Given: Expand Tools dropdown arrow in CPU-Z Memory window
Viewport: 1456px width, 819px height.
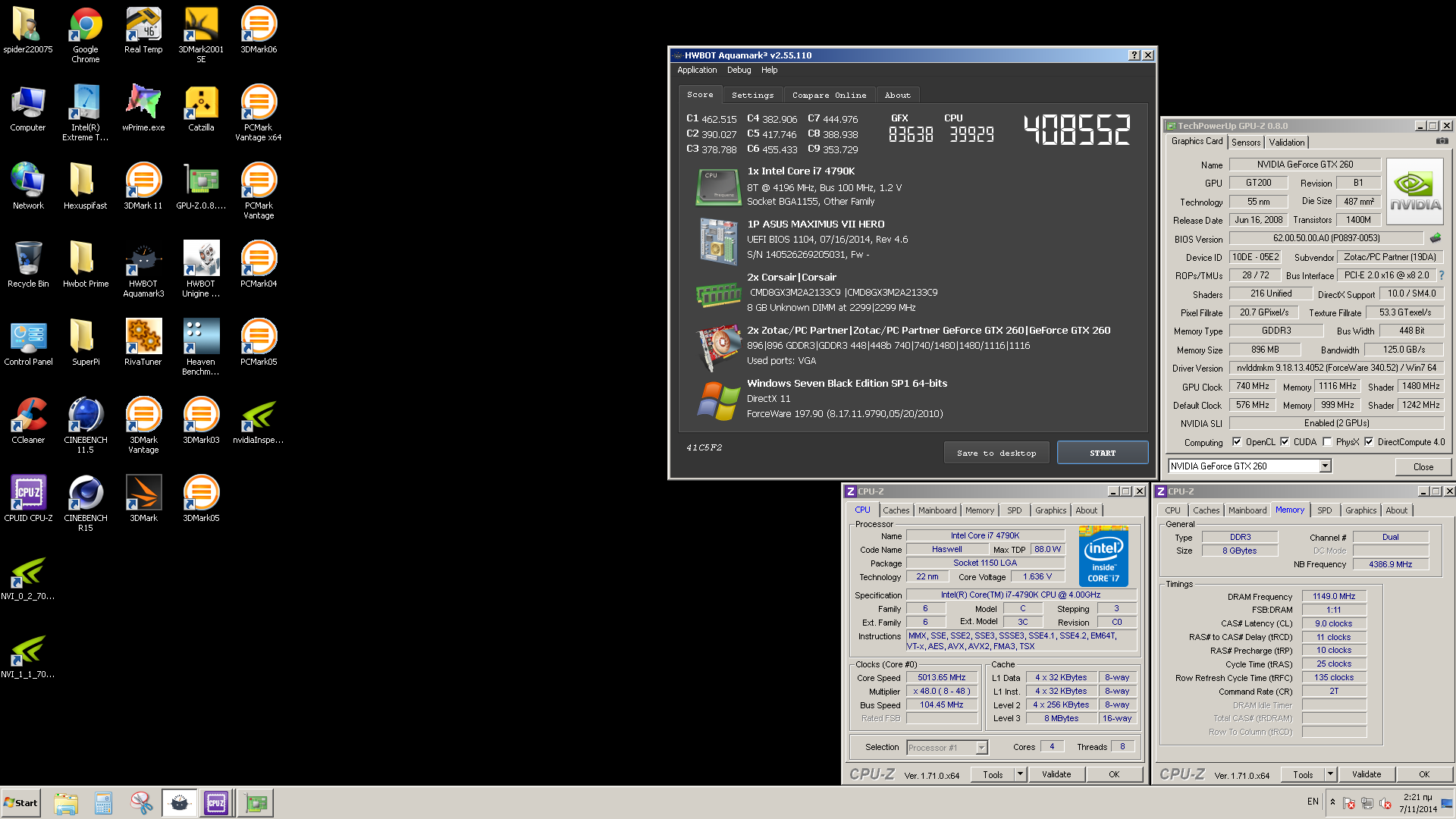Looking at the screenshot, I should tap(1330, 774).
